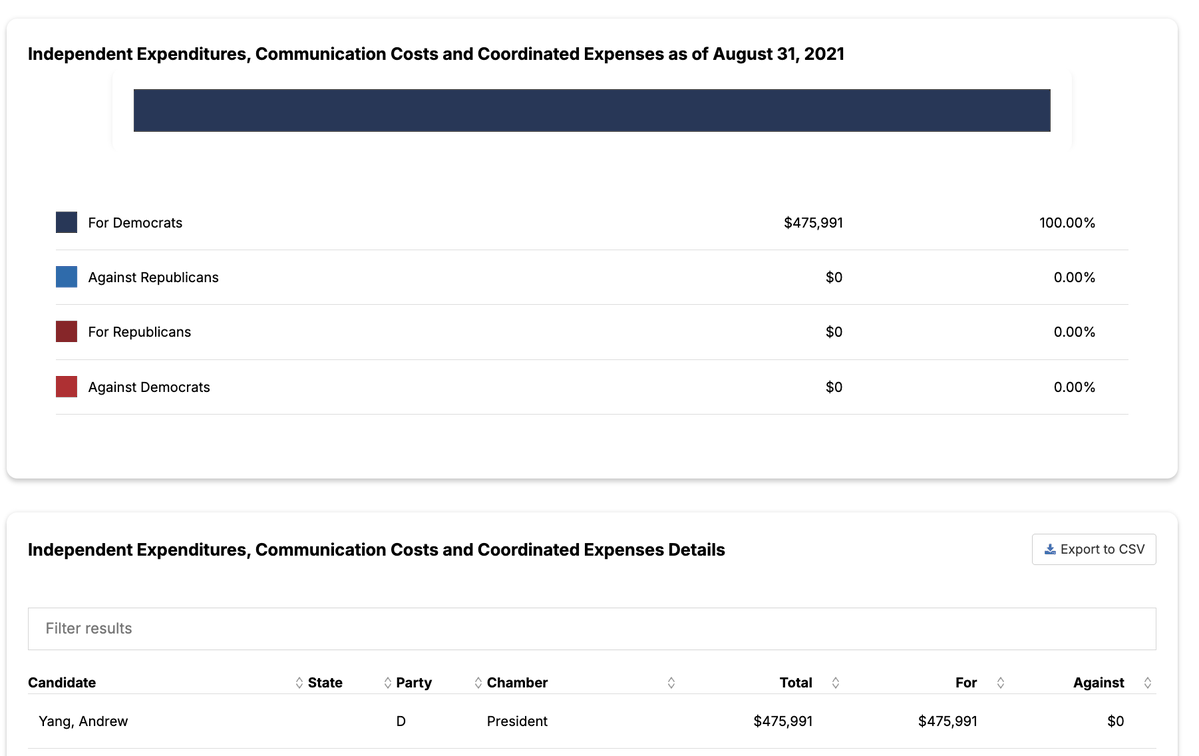
Task: Click the navy expenditure bar in chart
Action: [592, 110]
